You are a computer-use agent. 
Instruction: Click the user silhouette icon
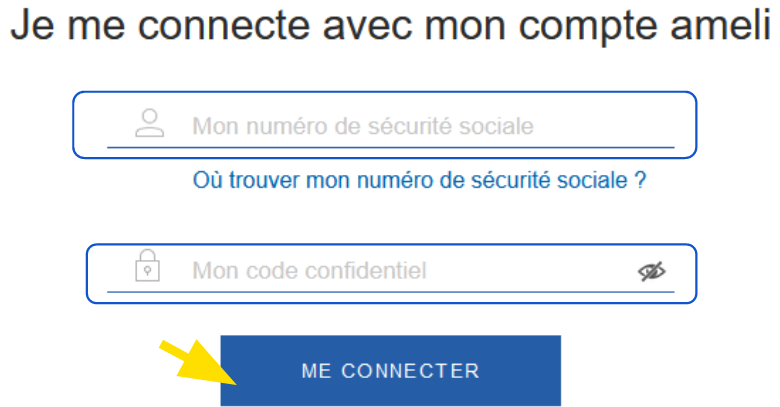click(149, 123)
